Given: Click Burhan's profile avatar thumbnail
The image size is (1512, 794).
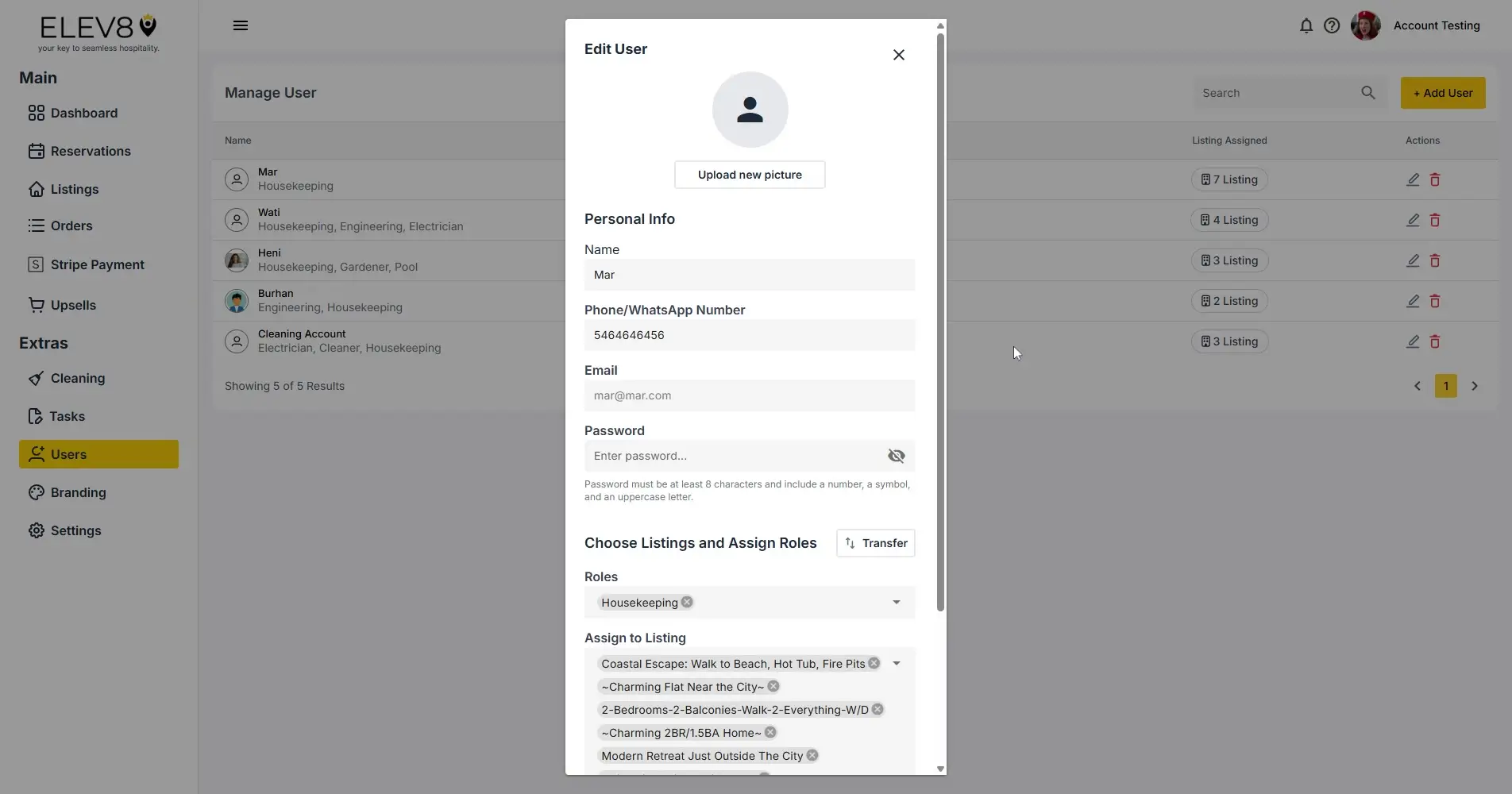Looking at the screenshot, I should (236, 301).
